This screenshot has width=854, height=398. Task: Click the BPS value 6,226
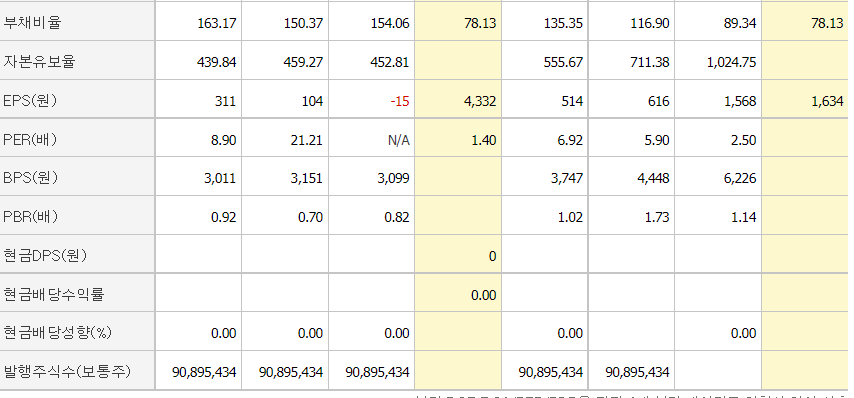coord(740,179)
